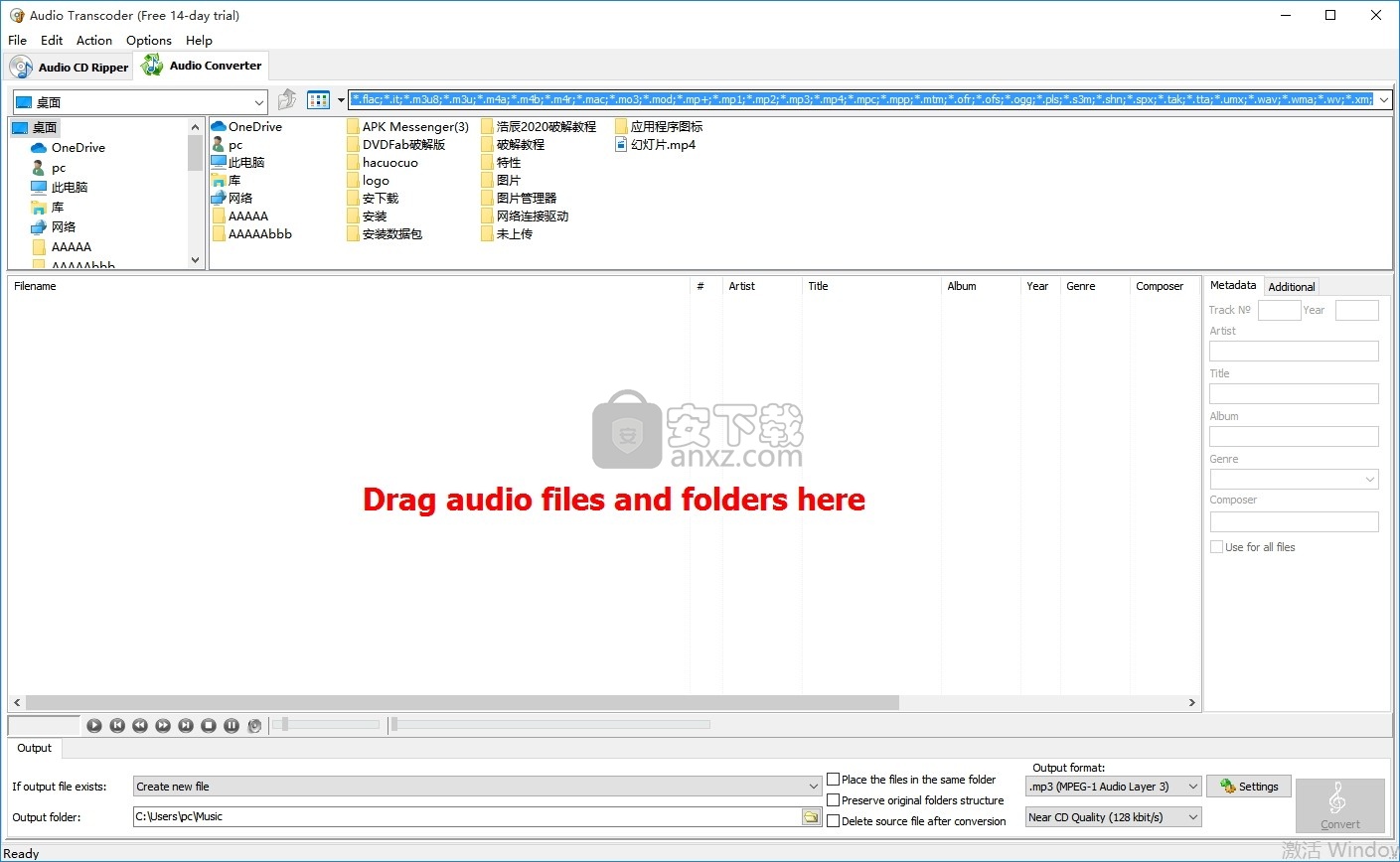This screenshot has width=1400, height=862.
Task: Switch to the Audio Converter tab
Action: (203, 66)
